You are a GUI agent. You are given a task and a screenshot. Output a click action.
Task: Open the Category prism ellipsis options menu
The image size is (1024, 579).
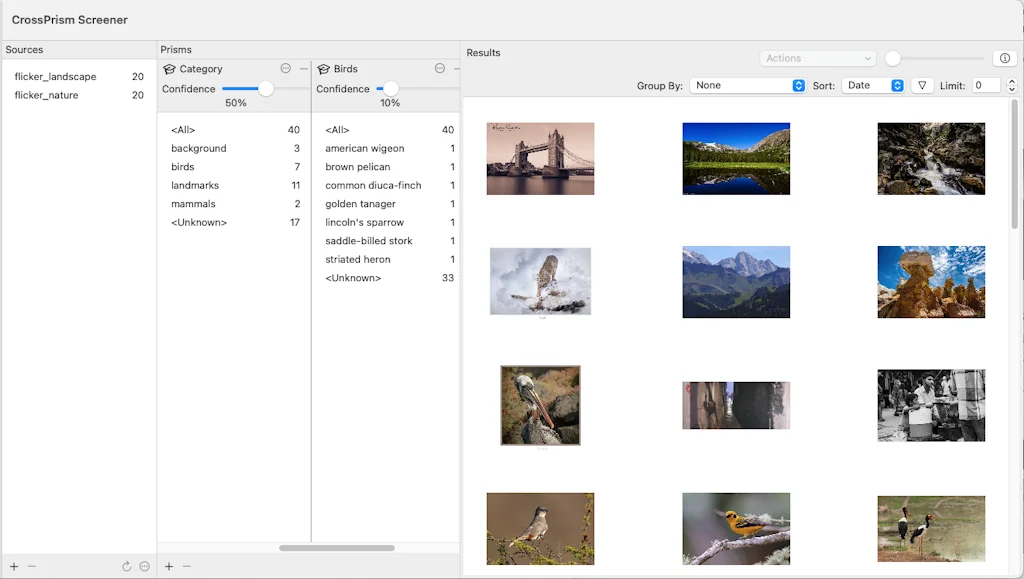tap(284, 68)
